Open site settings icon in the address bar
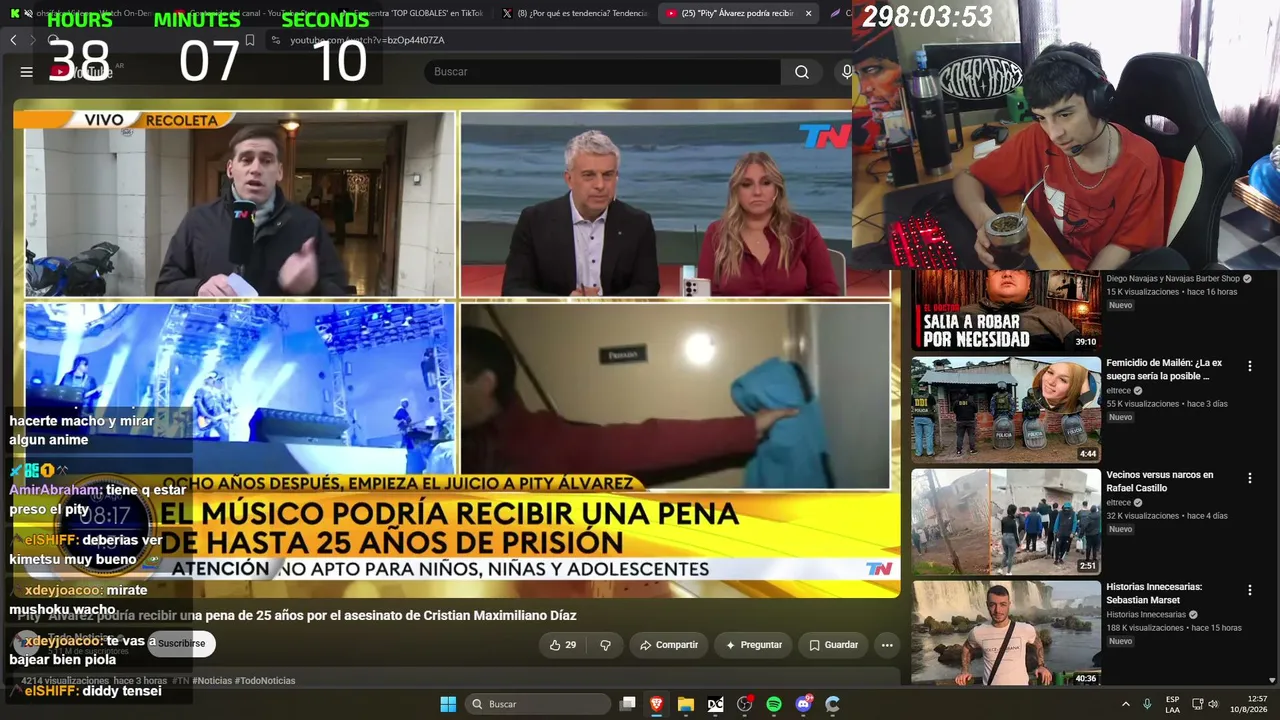Viewport: 1280px width, 720px height. coord(274,40)
